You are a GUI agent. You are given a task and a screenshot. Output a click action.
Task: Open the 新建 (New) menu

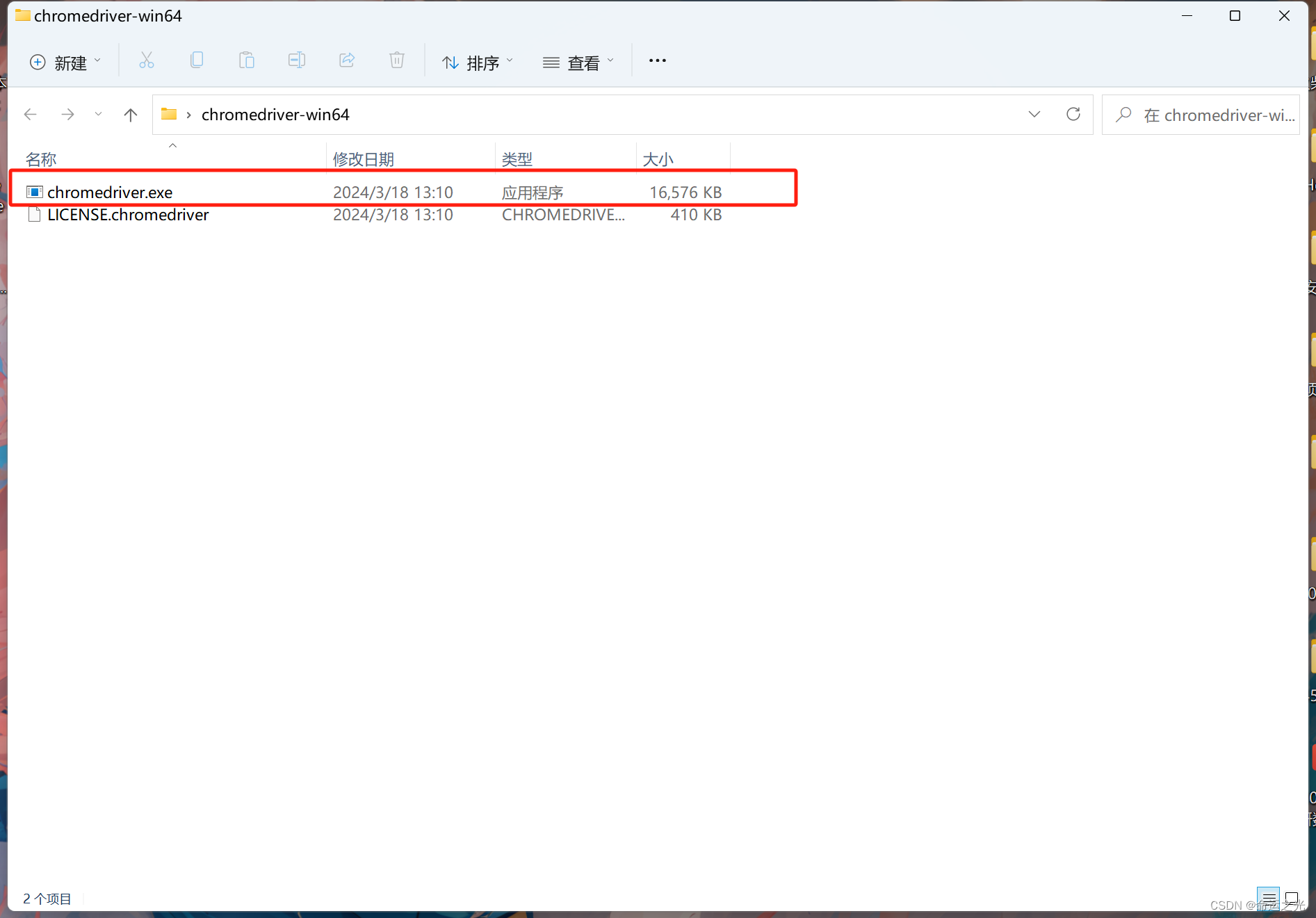(65, 63)
